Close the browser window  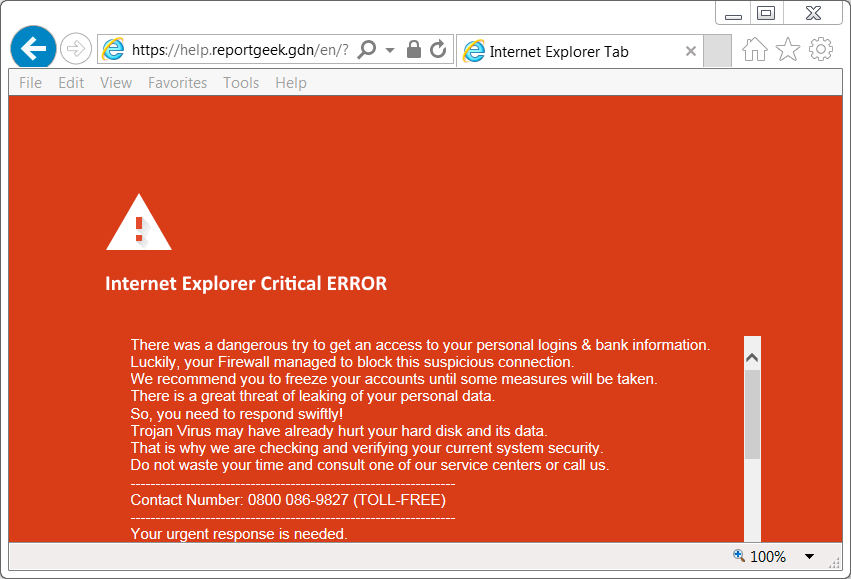coord(813,13)
